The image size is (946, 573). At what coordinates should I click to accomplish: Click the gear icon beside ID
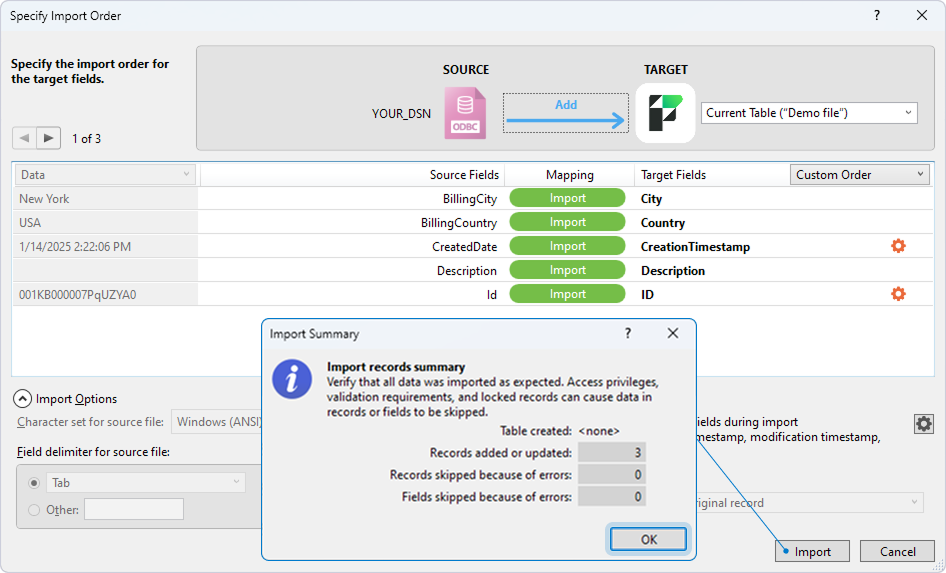[898, 294]
